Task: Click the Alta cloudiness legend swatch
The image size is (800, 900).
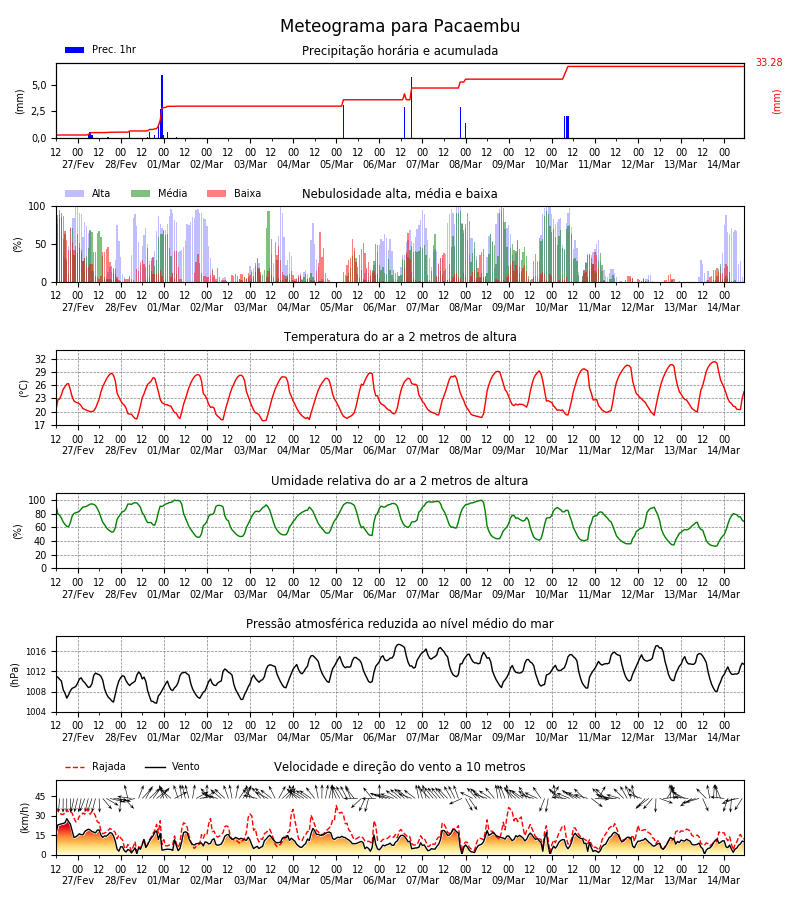Action: coord(75,193)
